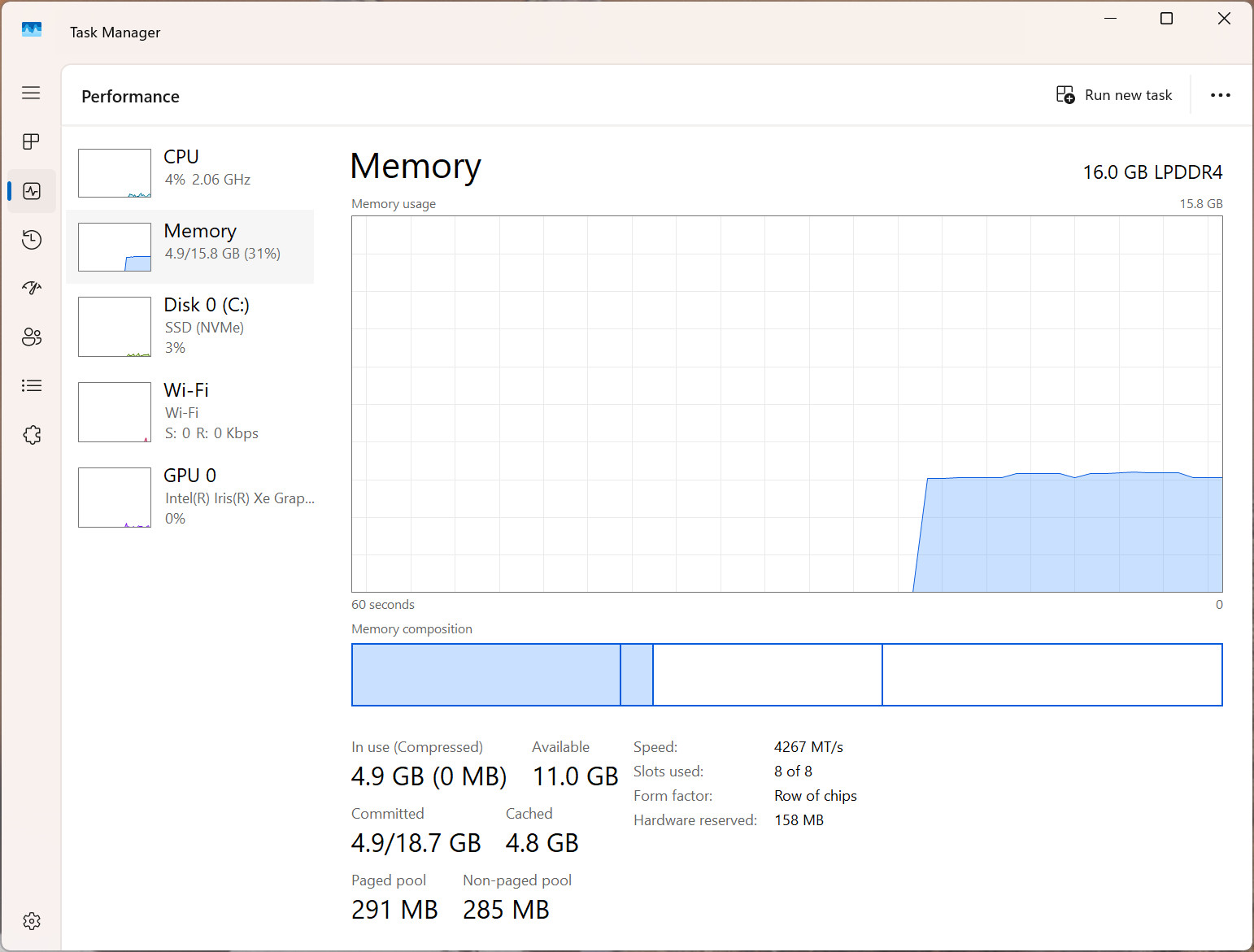
Task: Click the 158 MB hardware reserved value
Action: [799, 820]
